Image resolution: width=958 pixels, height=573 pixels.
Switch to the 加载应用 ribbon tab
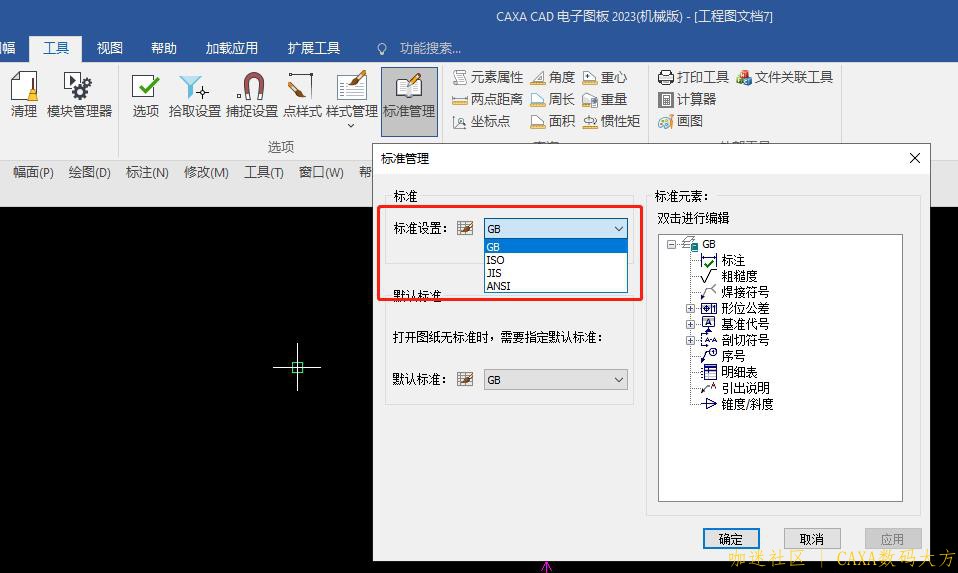[x=232, y=48]
